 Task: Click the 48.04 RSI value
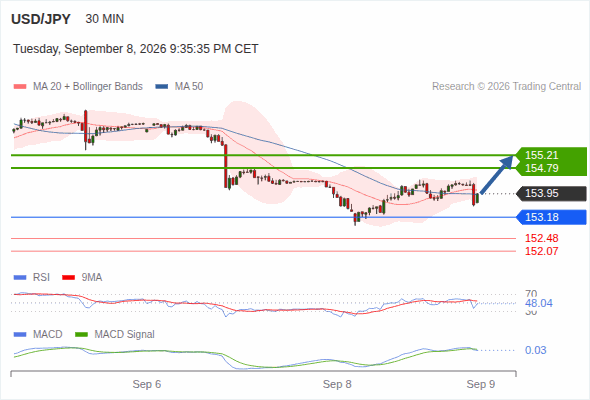pos(539,303)
